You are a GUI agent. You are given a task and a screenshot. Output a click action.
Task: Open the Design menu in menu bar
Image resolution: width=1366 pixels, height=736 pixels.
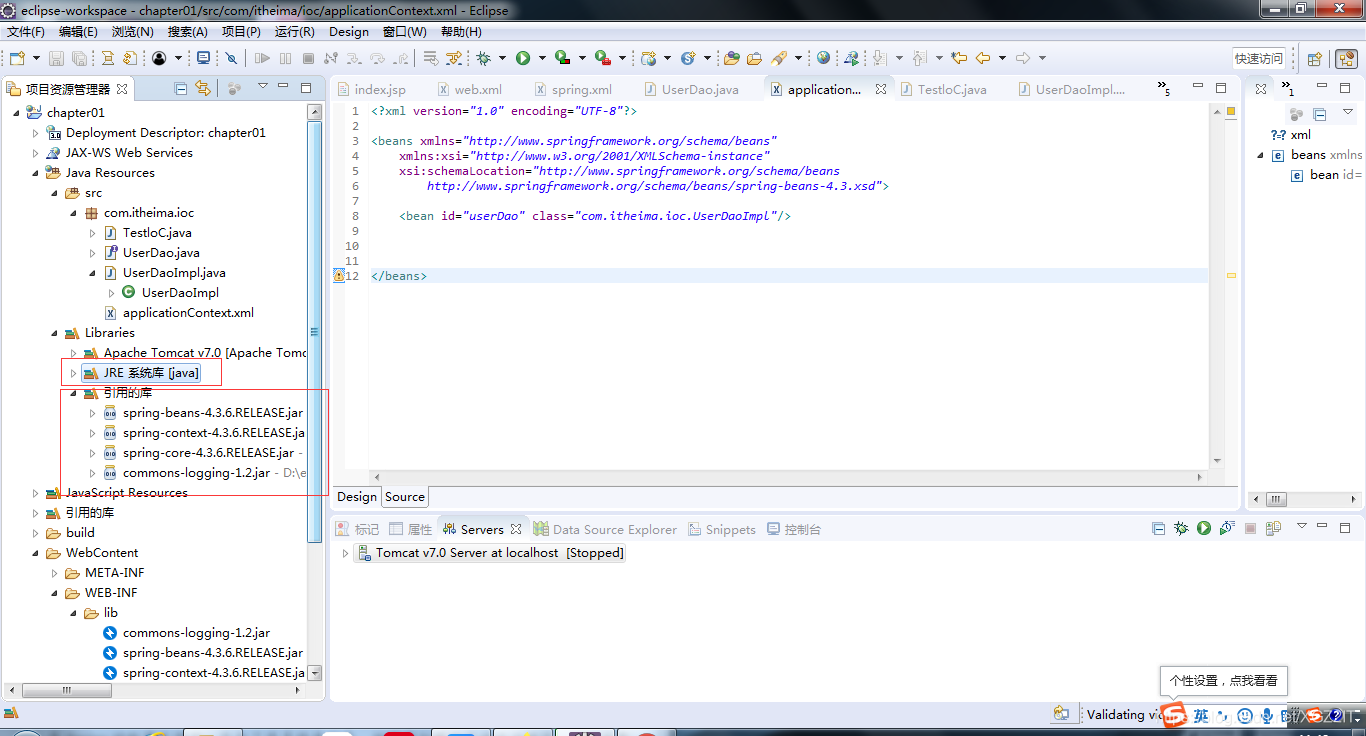pyautogui.click(x=349, y=32)
